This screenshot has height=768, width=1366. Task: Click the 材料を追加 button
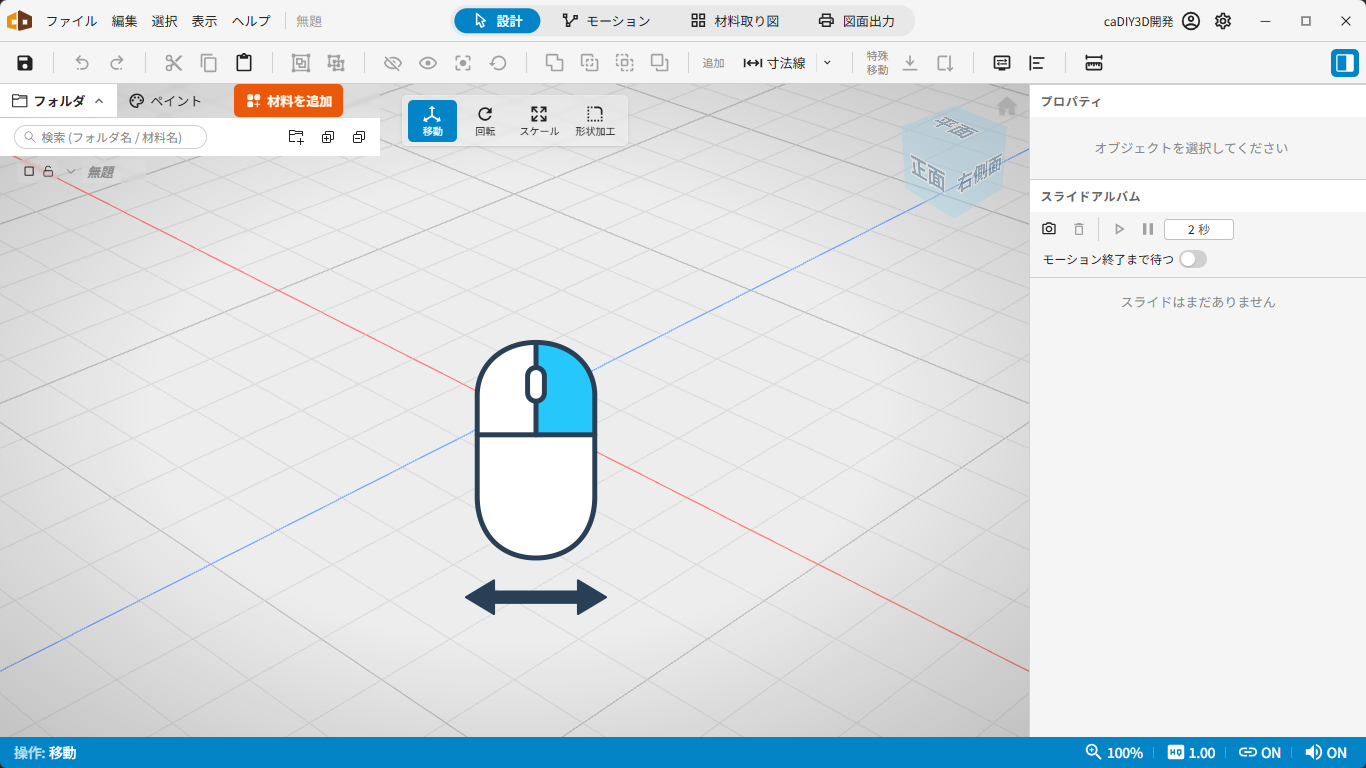pyautogui.click(x=289, y=101)
